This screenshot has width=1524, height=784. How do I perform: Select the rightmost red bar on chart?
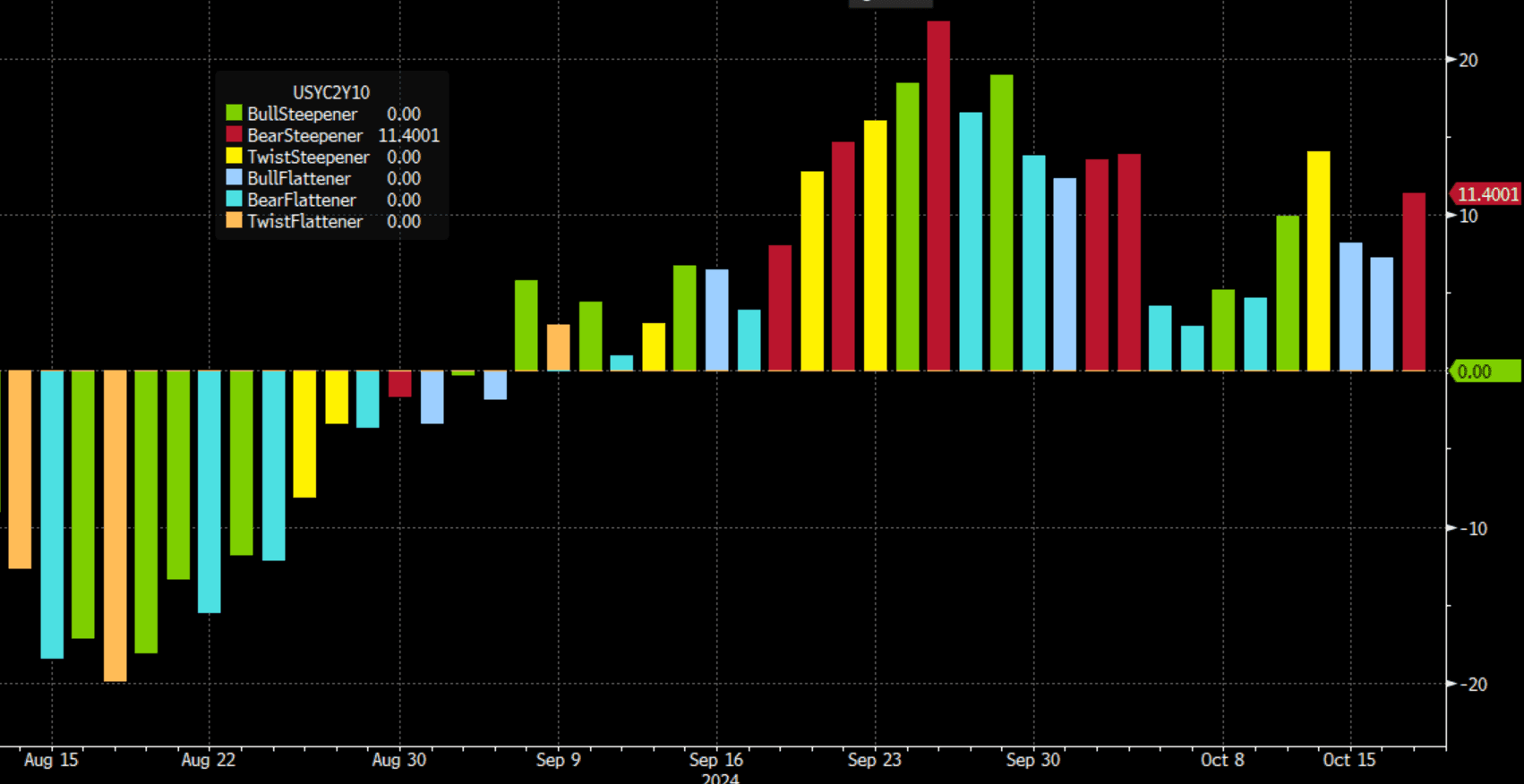1414,282
